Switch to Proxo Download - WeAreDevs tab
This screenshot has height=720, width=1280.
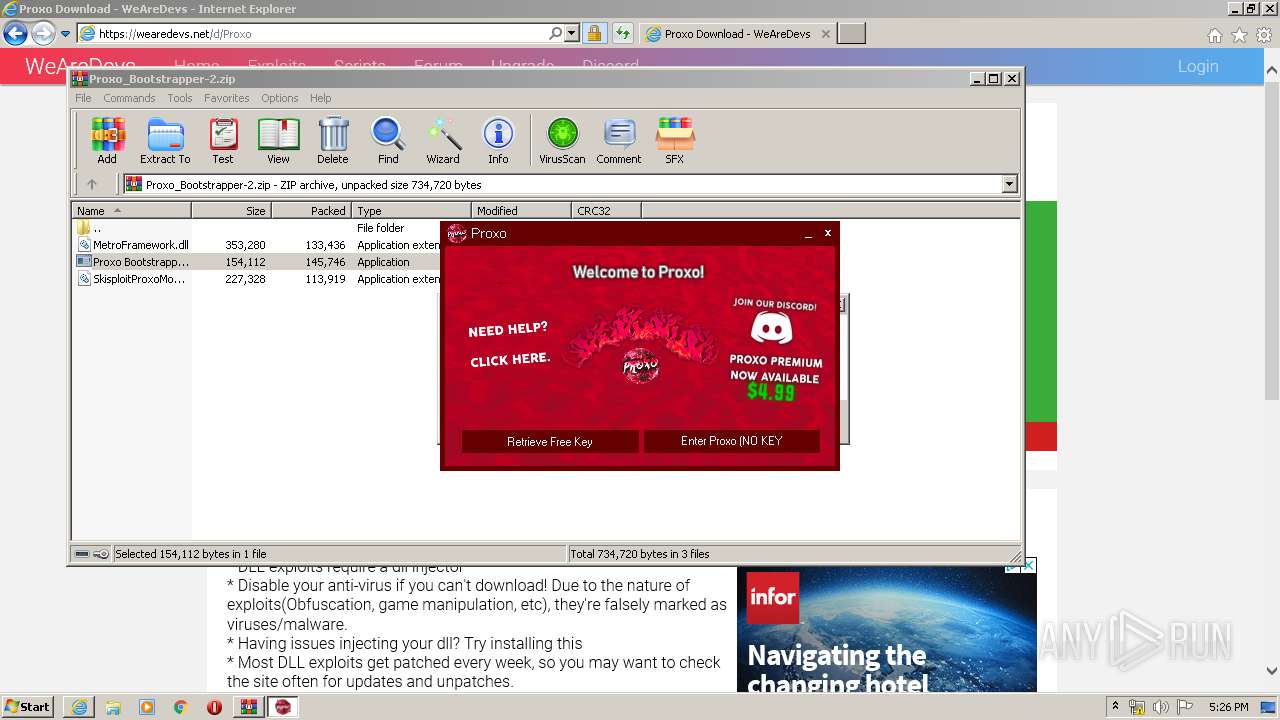tap(738, 33)
